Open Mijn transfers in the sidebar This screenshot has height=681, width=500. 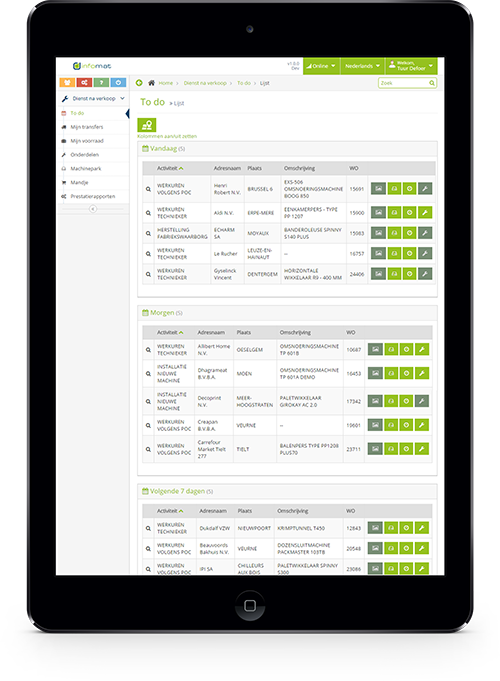tap(87, 127)
